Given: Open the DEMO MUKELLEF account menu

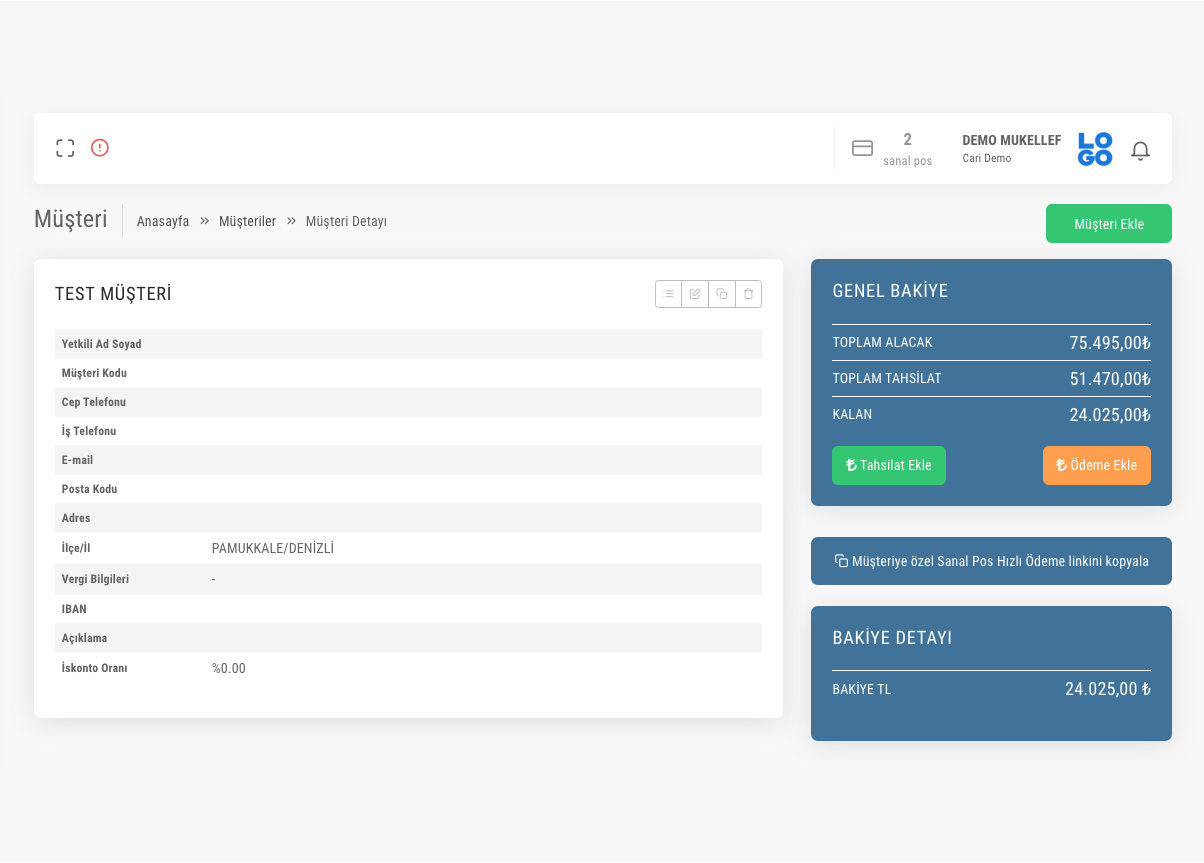Looking at the screenshot, I should [x=1011, y=148].
